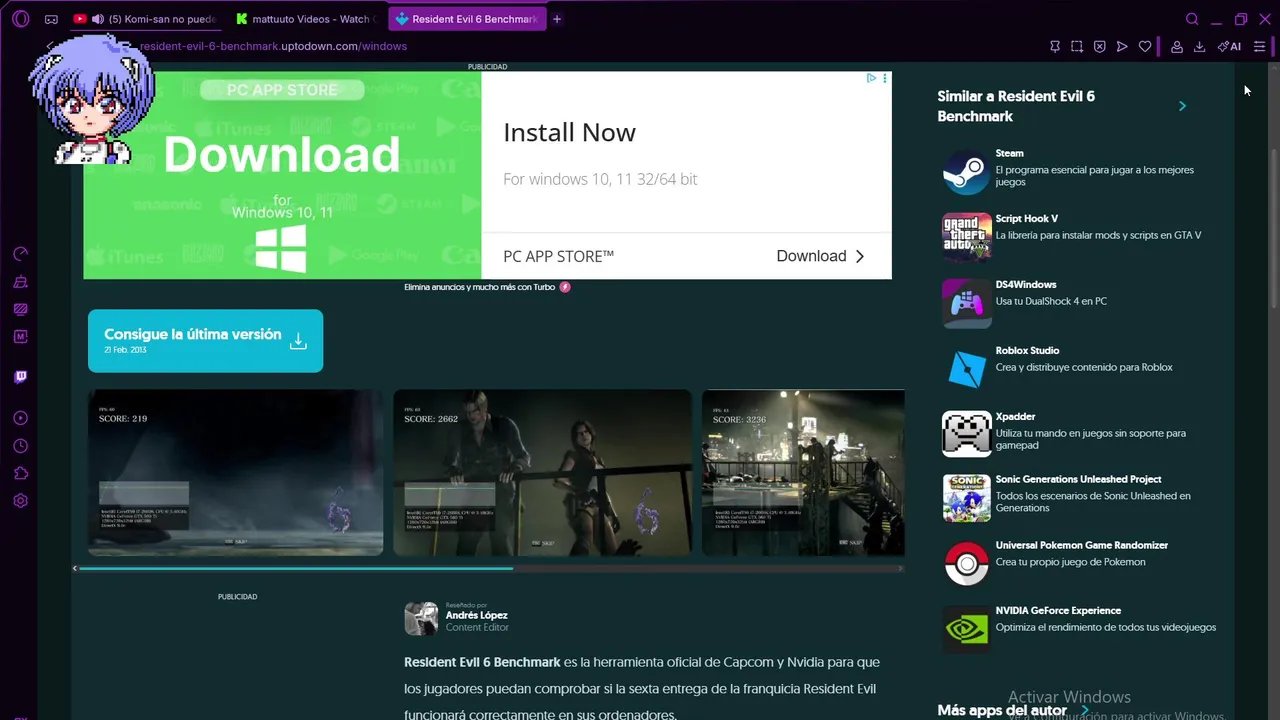
Task: Open the GX Mods striped monitor sidebar icon
Action: 20,309
